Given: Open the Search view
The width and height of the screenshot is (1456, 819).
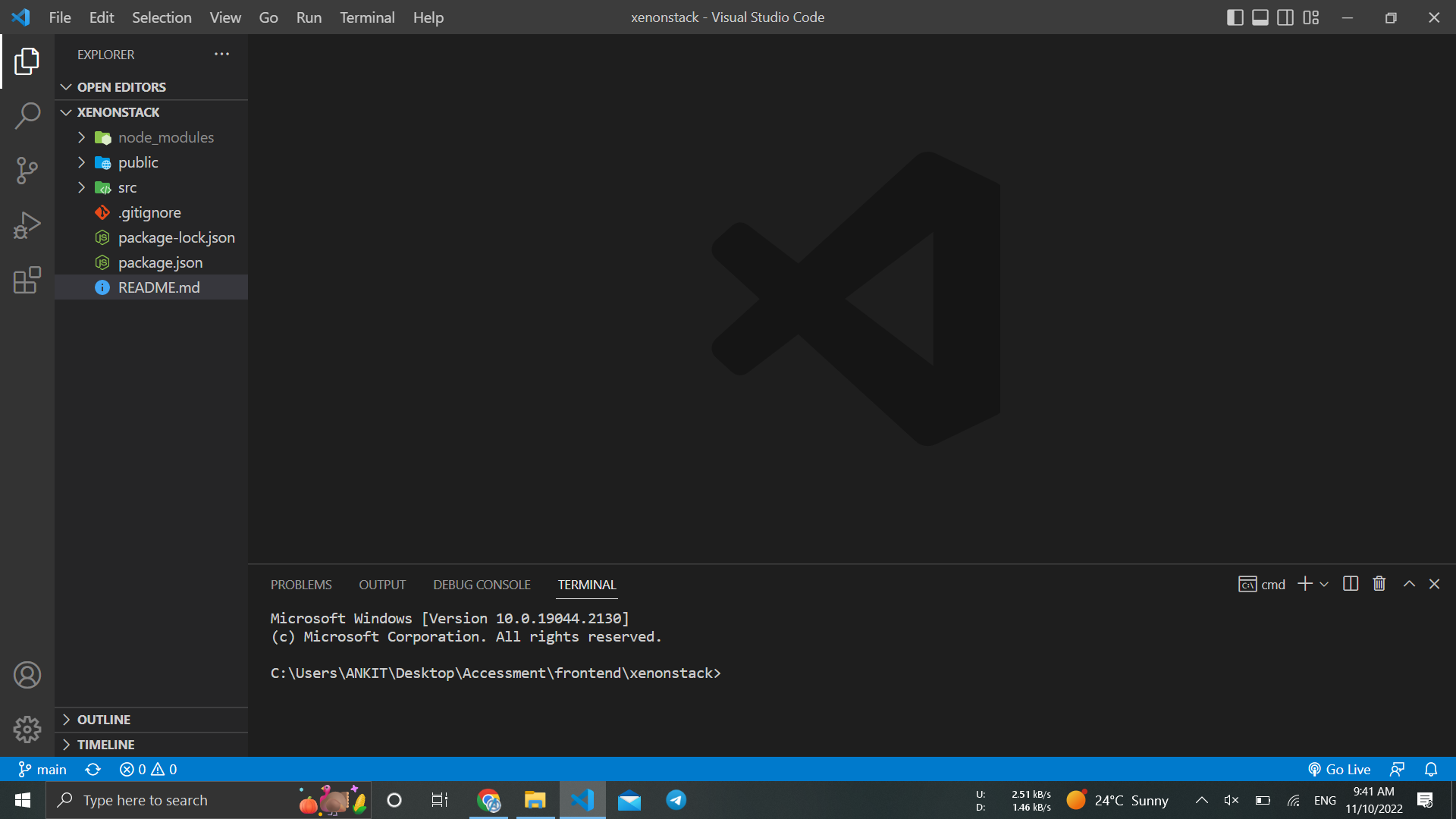Looking at the screenshot, I should pos(27,115).
